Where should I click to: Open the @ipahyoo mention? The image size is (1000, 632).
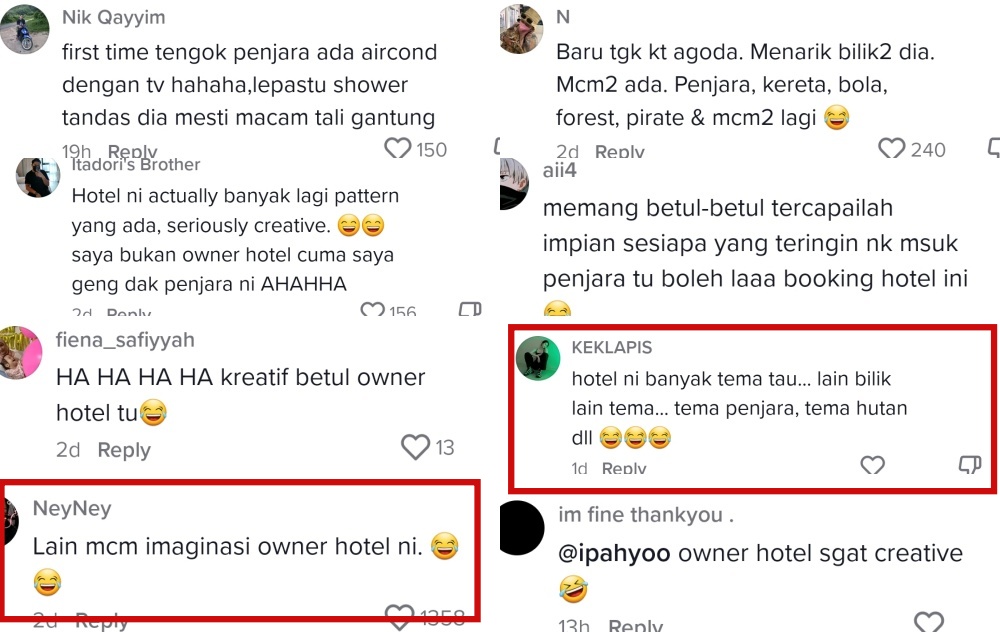tap(614, 553)
